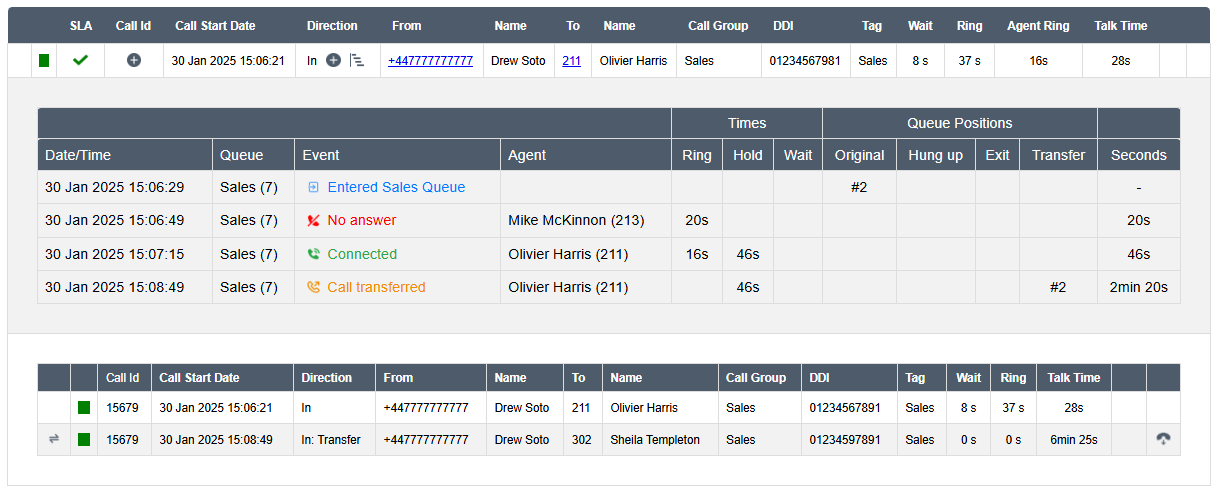
Task: Expand the Direction plus icon next to In
Action: tap(334, 61)
